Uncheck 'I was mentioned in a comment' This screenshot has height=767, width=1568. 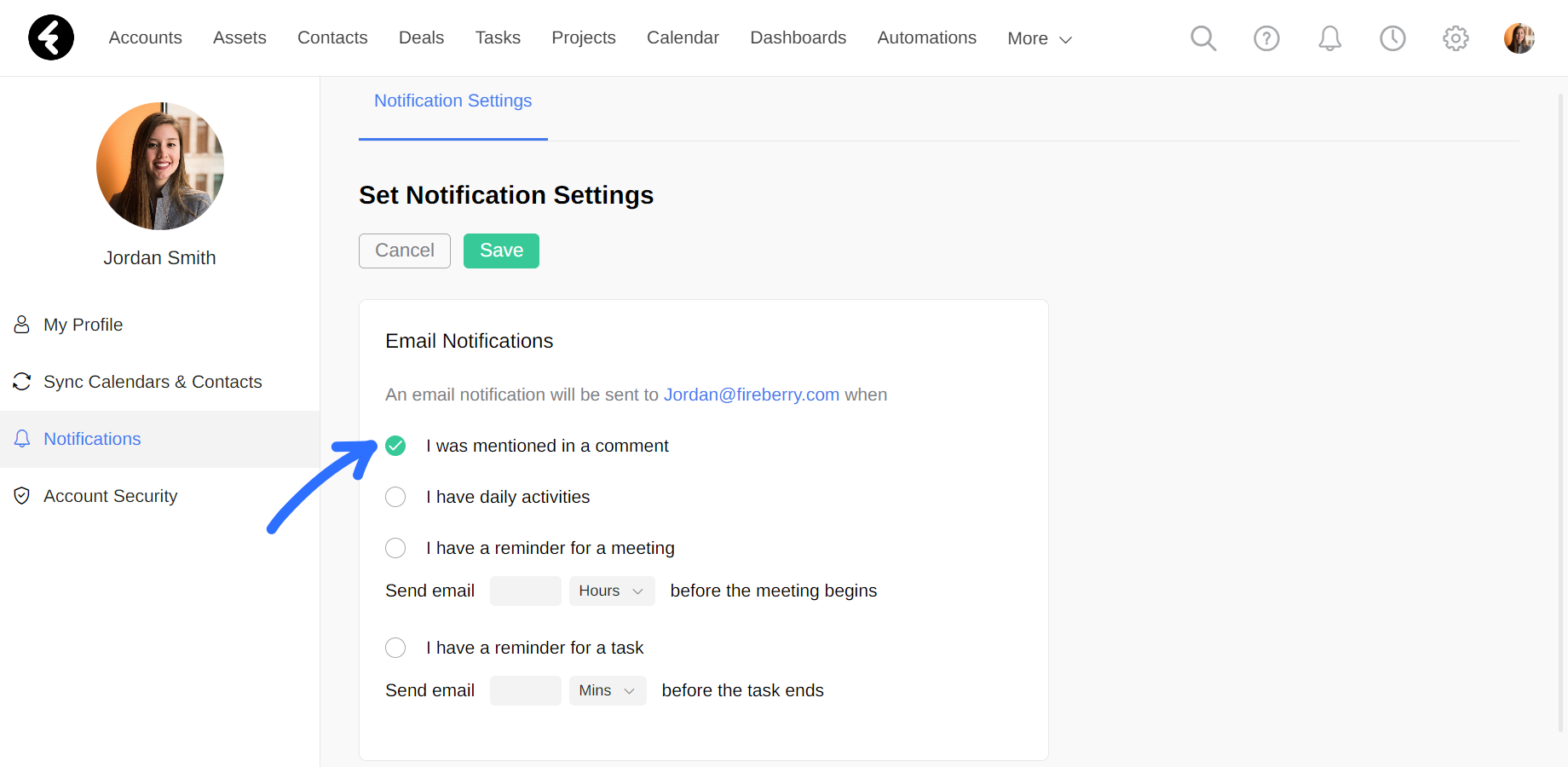tap(395, 446)
